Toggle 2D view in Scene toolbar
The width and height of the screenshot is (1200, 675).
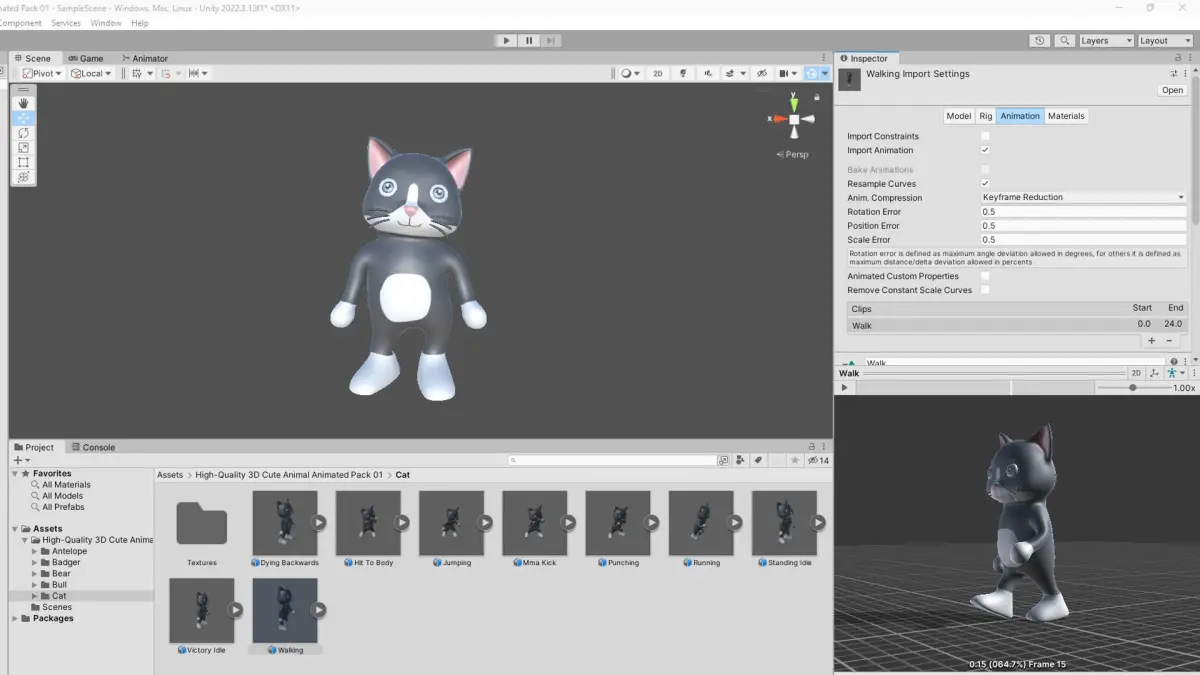coord(658,73)
